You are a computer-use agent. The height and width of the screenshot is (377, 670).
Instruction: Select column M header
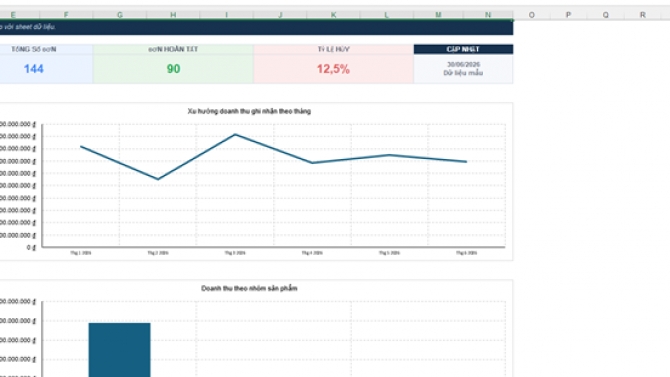point(438,15)
